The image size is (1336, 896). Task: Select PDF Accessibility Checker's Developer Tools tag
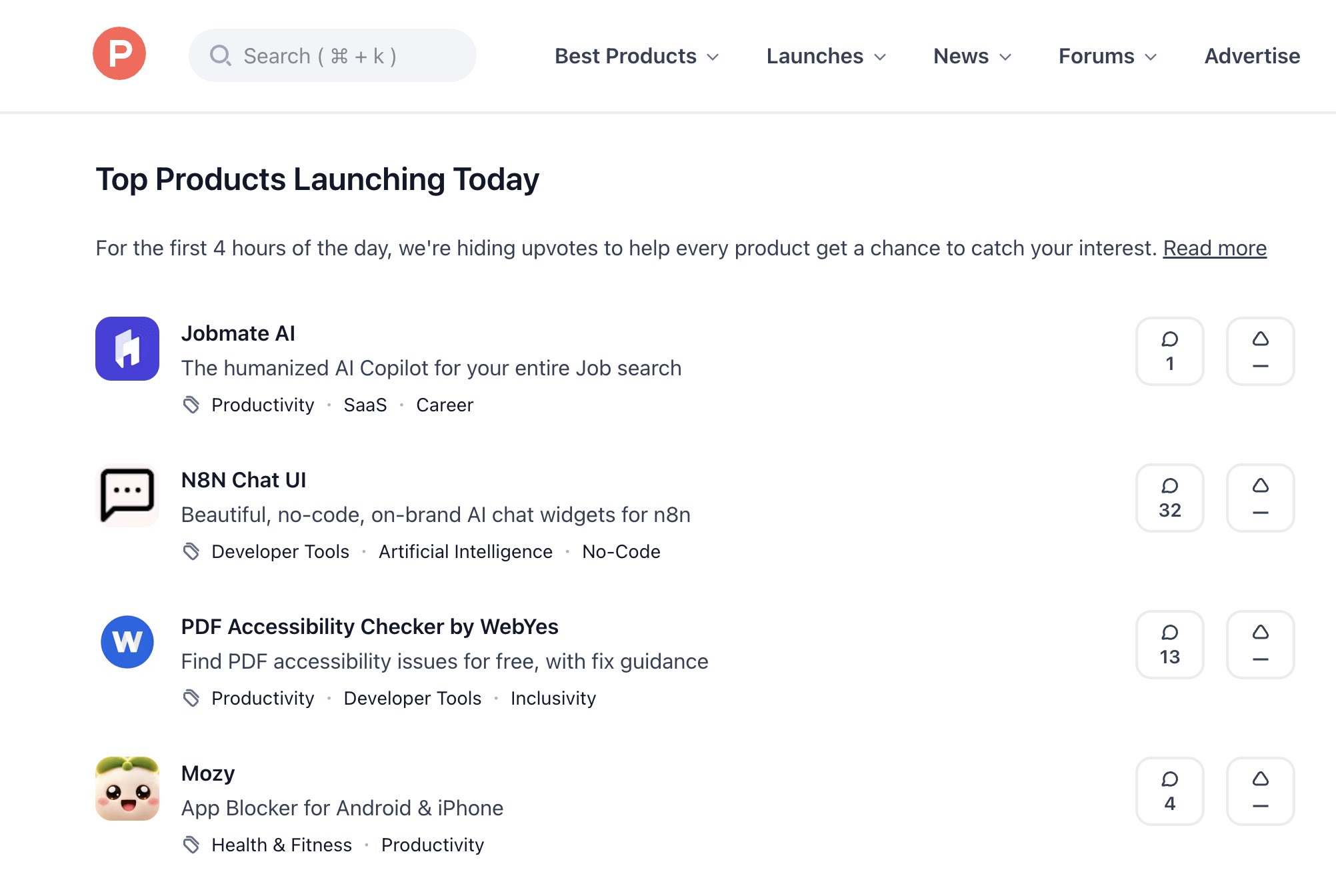413,698
